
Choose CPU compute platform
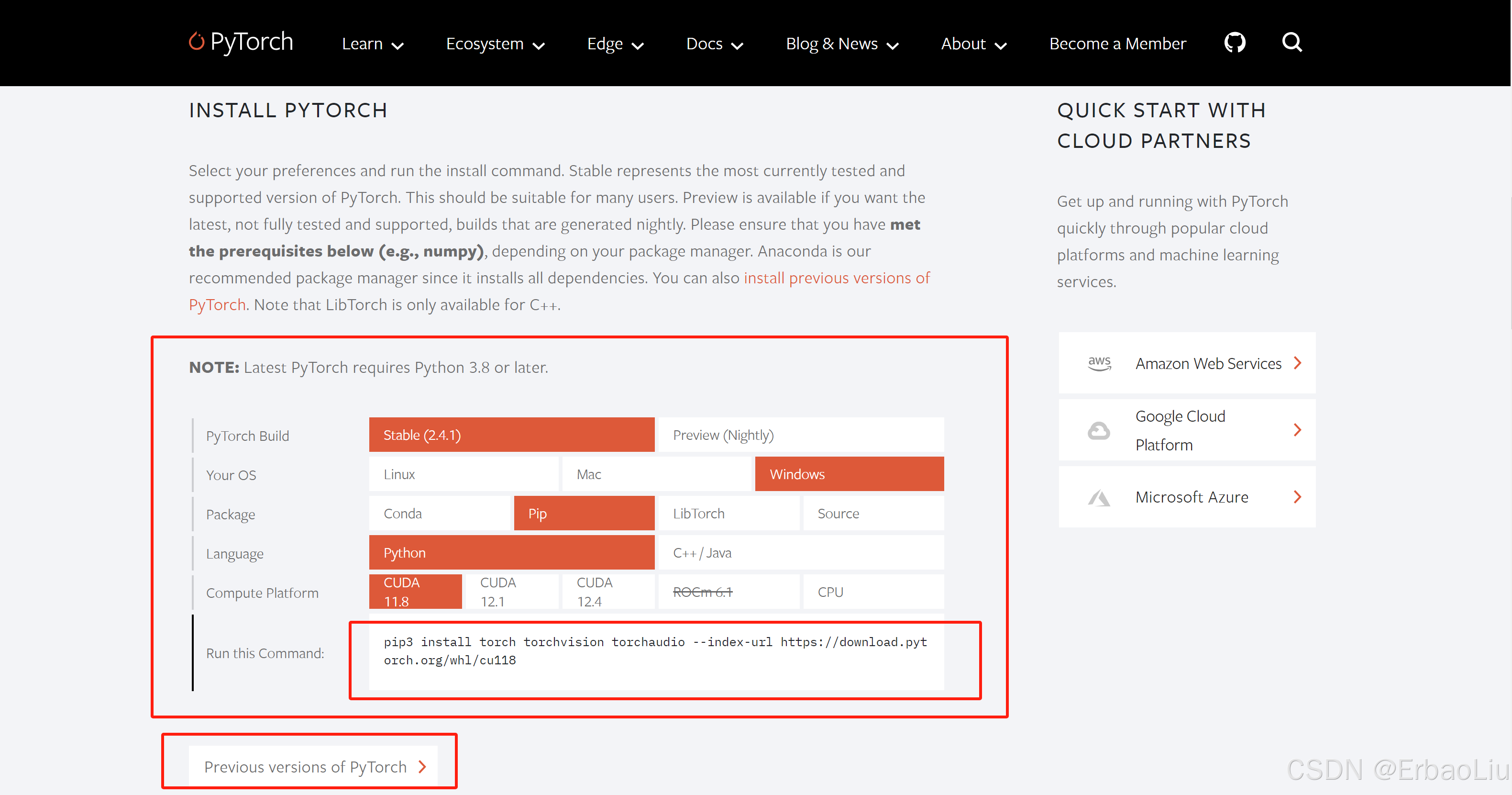tap(874, 592)
